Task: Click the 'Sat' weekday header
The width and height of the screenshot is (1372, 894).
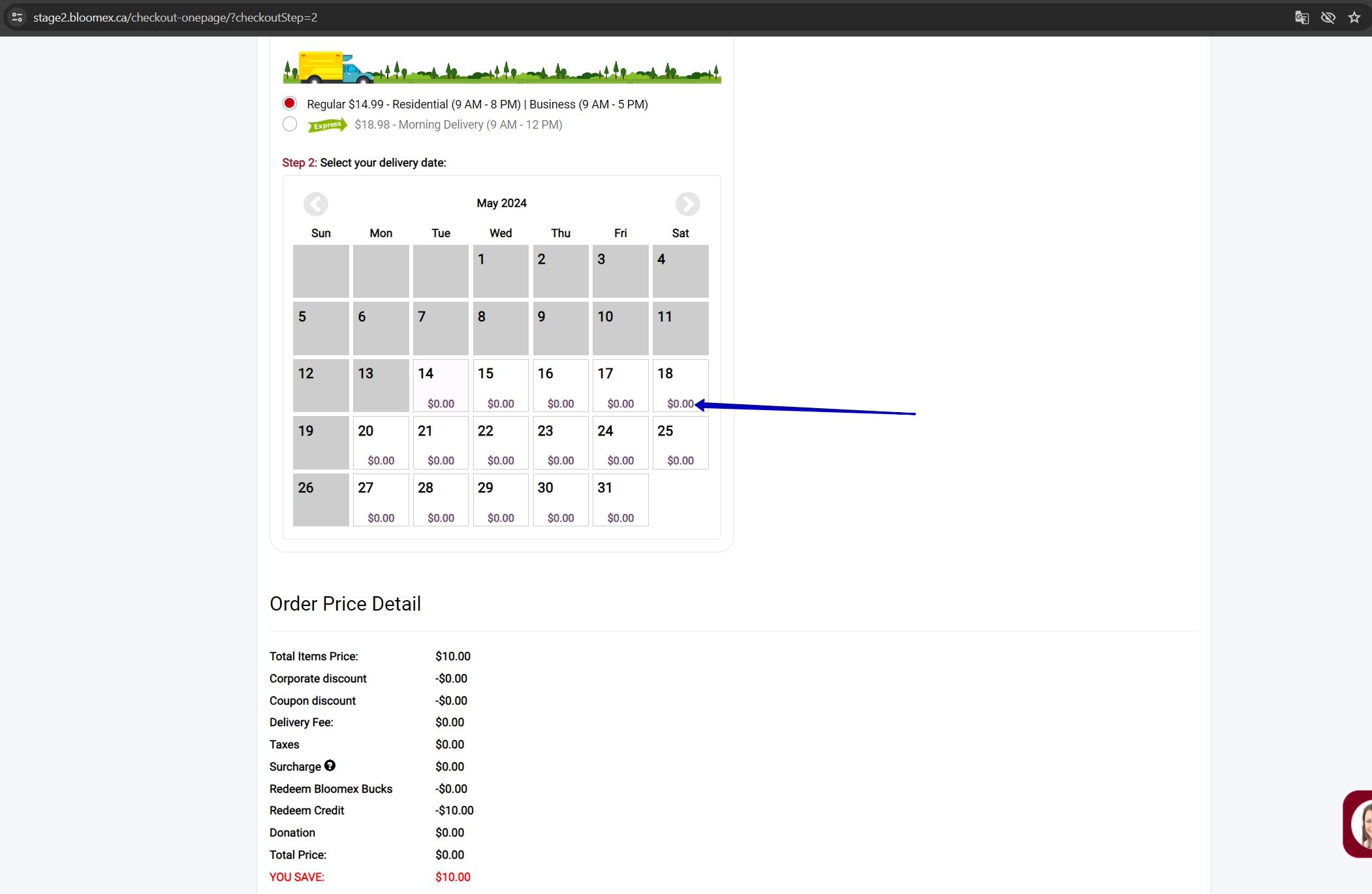Action: click(x=681, y=233)
